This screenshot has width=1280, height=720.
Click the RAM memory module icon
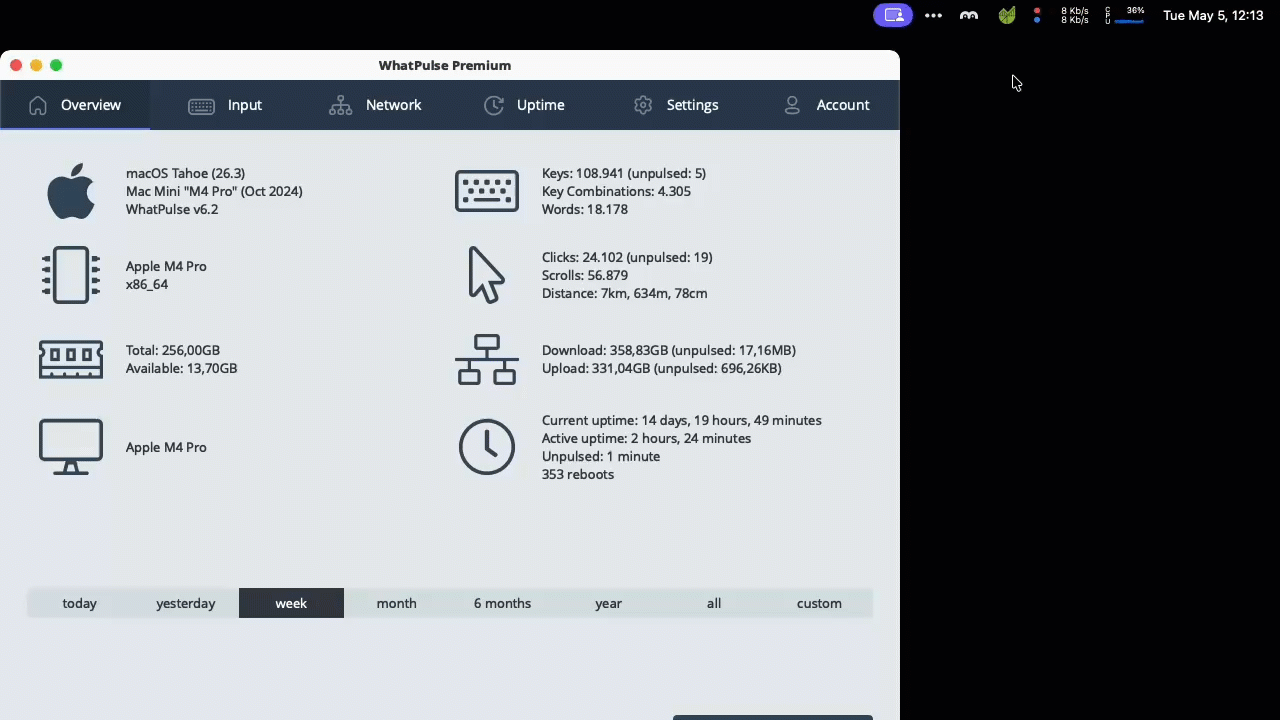71,359
